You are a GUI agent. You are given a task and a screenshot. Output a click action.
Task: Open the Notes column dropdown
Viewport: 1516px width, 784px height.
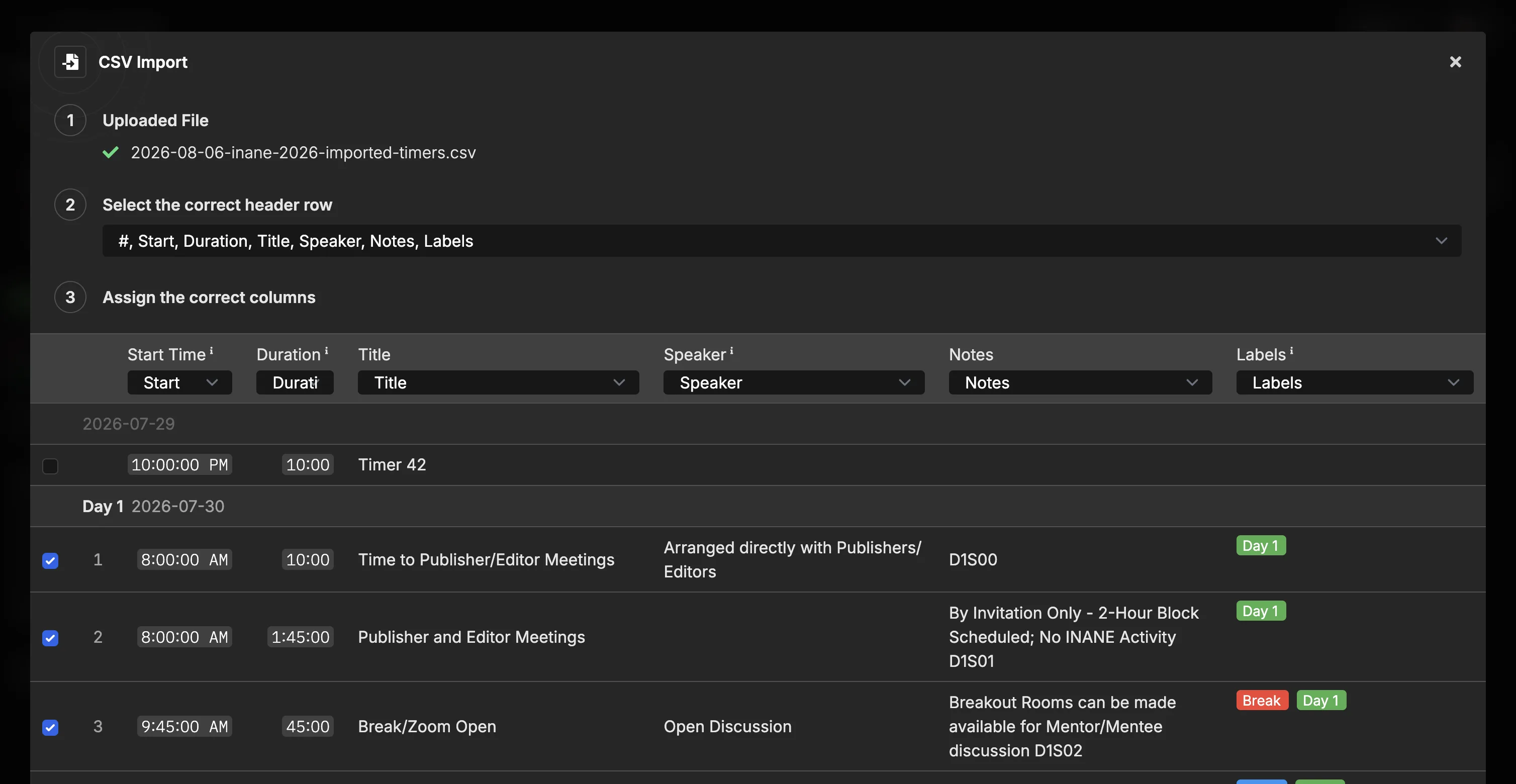1081,382
